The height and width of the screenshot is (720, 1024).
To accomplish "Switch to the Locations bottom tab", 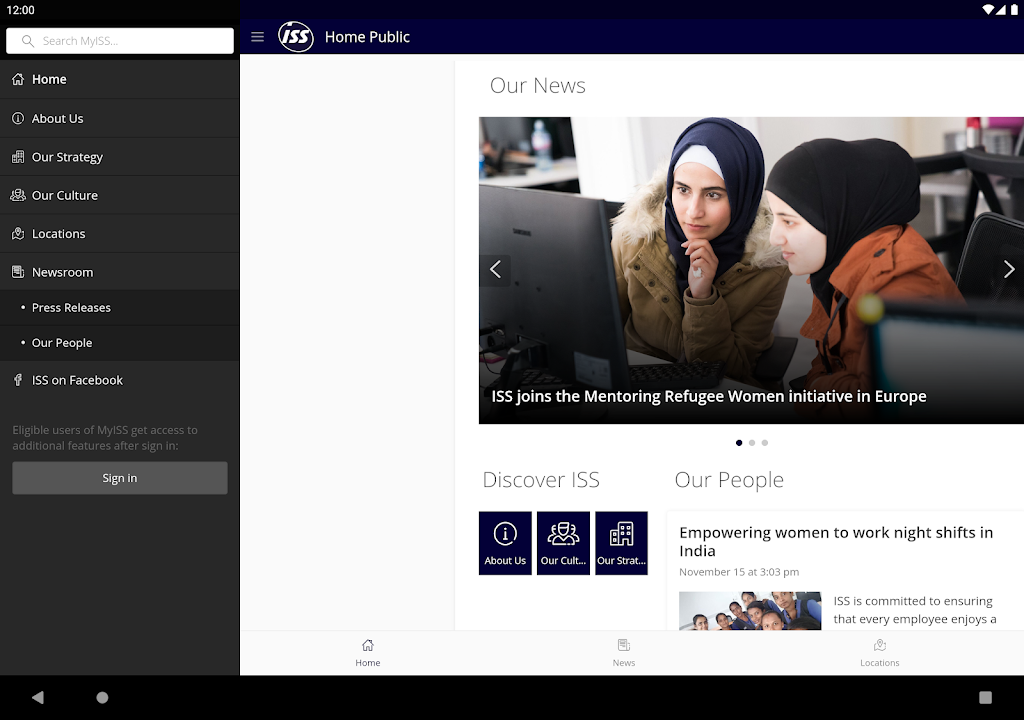I will click(879, 652).
